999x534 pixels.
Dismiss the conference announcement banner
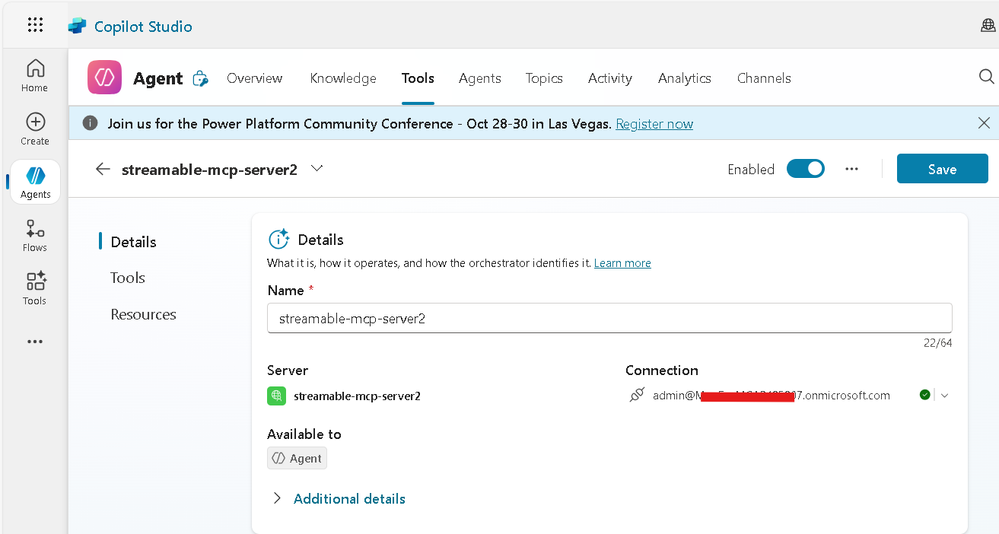tap(984, 124)
